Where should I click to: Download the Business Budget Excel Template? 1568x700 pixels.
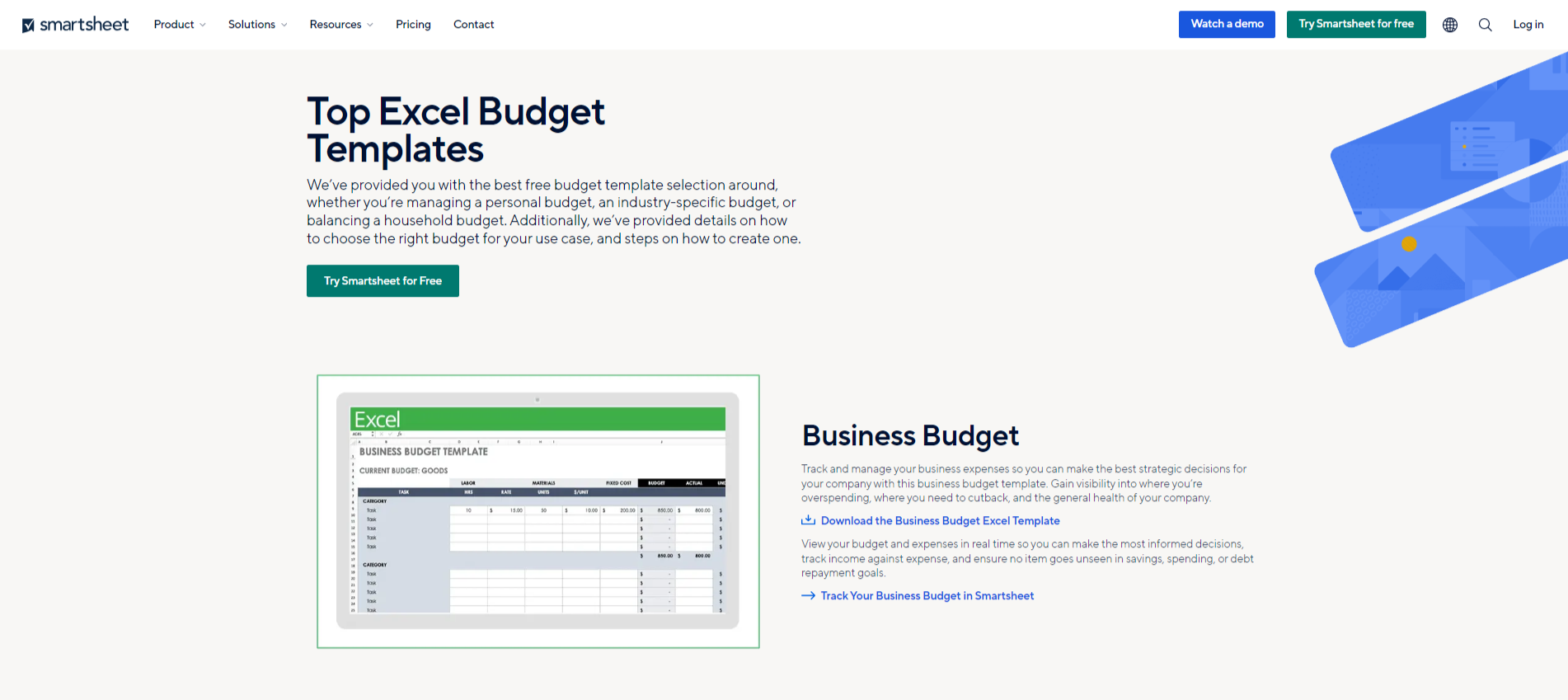tap(940, 521)
